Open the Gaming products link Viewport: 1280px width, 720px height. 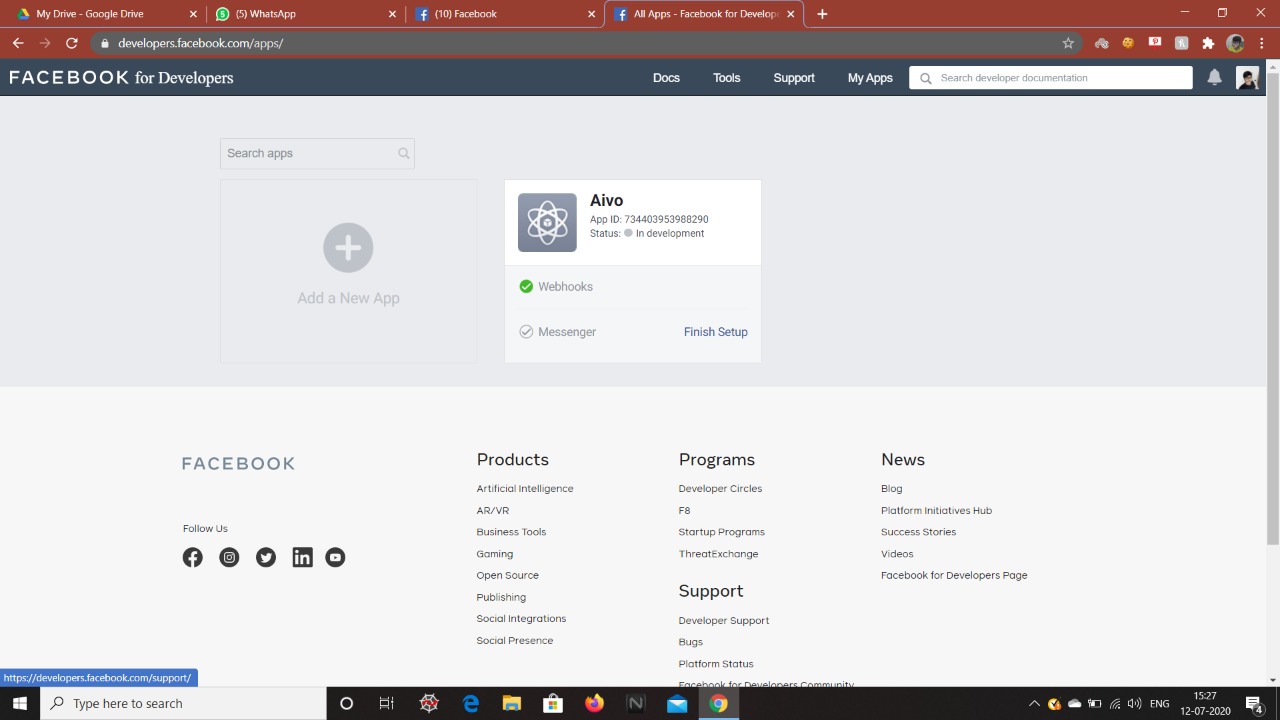pyautogui.click(x=495, y=554)
